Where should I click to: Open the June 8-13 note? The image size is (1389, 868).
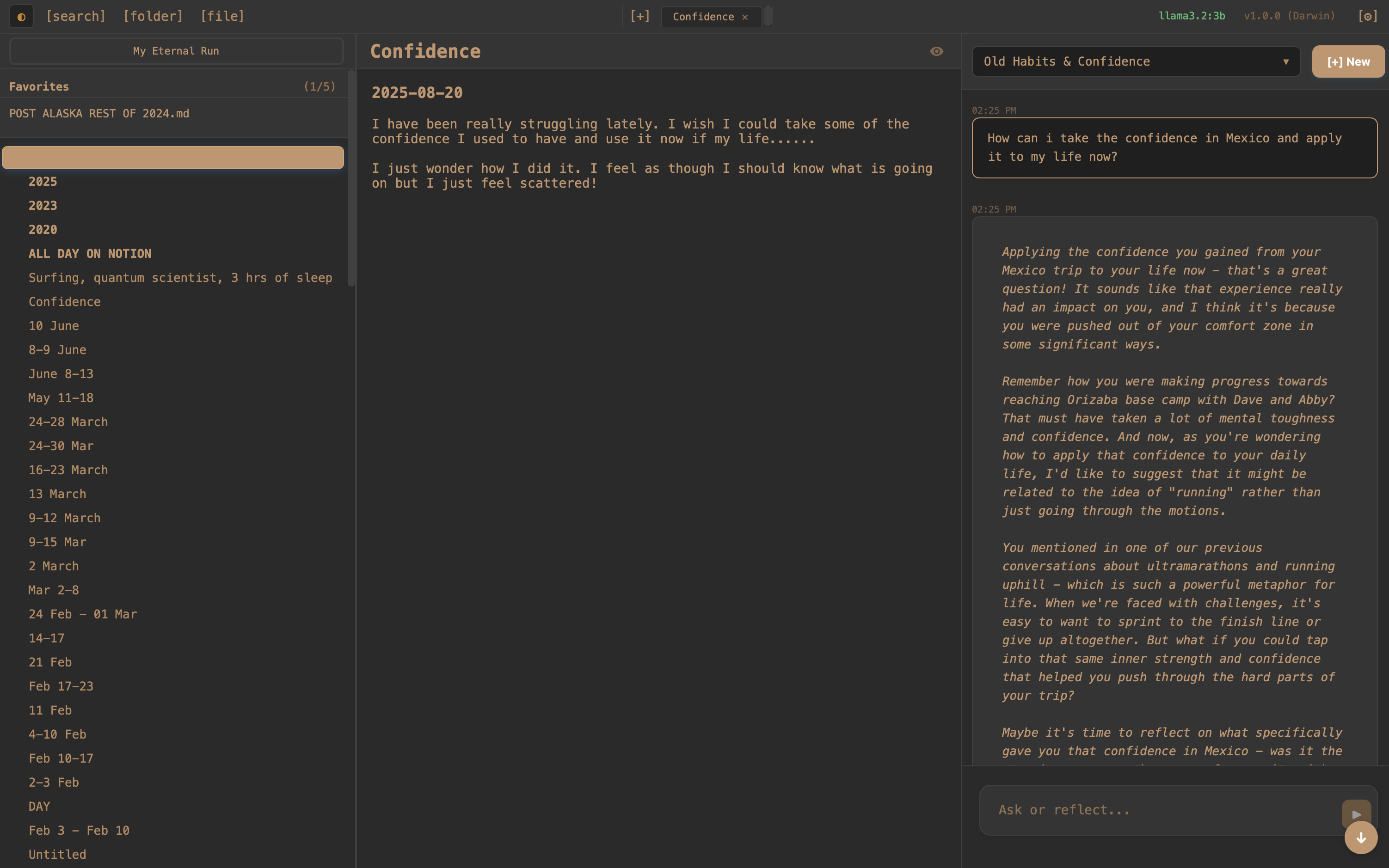pos(61,374)
